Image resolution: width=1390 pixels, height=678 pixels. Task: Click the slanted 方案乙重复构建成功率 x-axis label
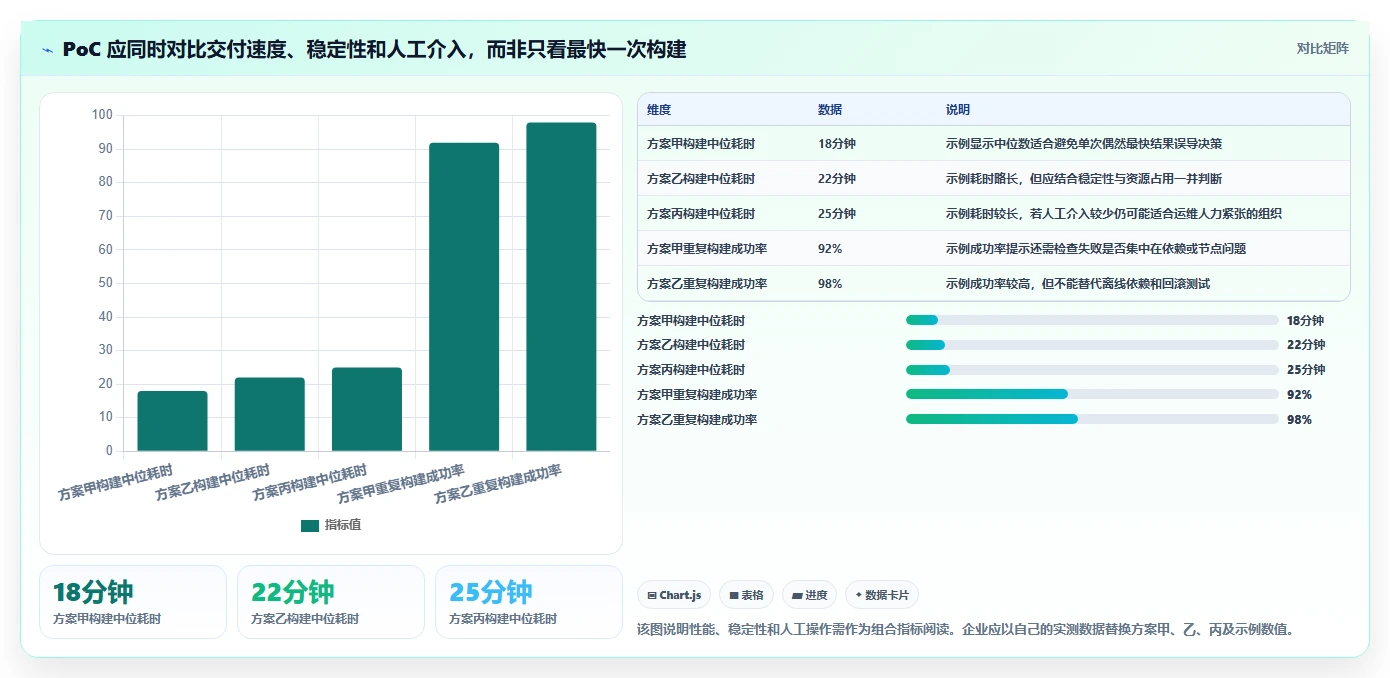tap(498, 484)
